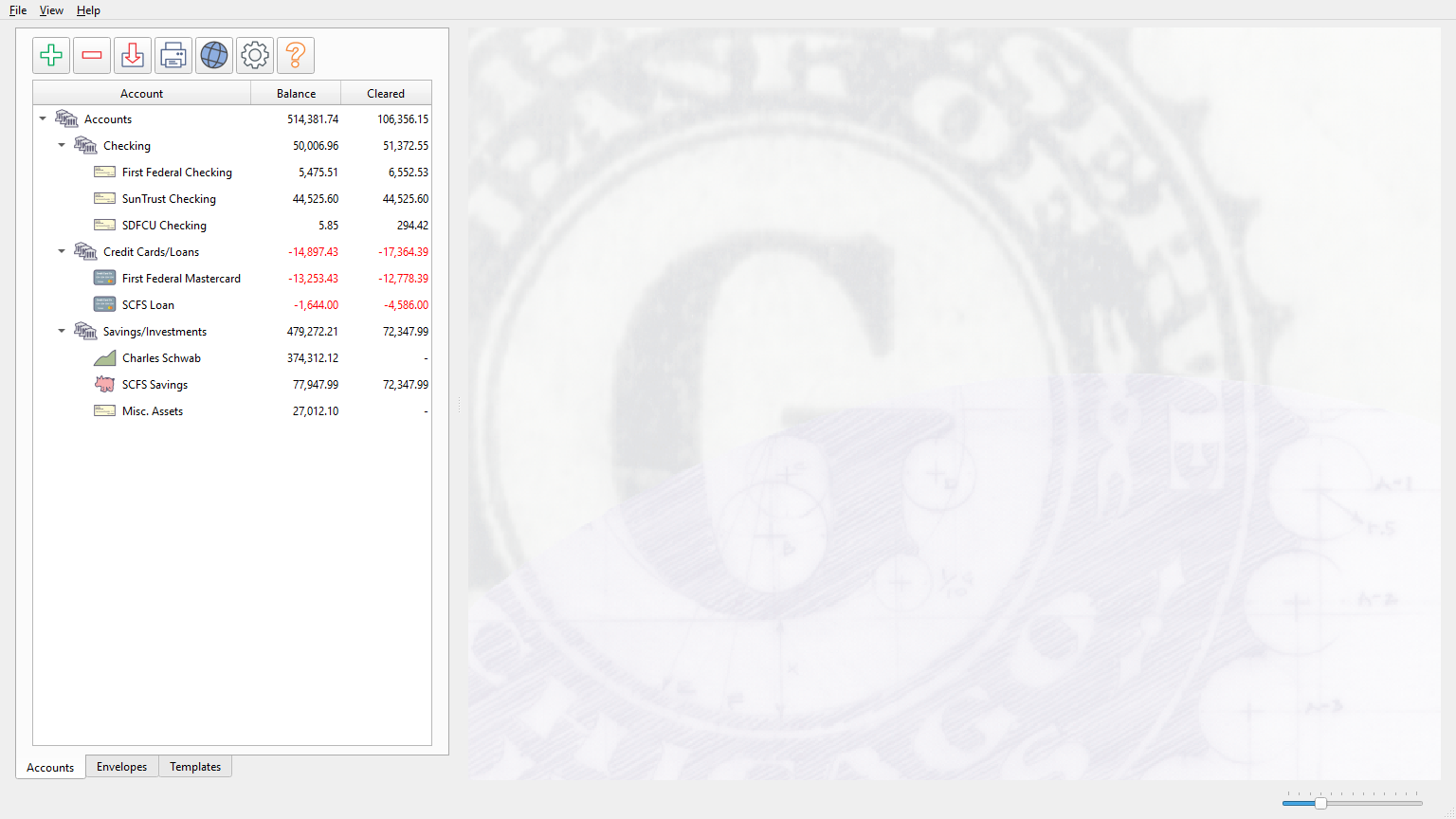The width and height of the screenshot is (1456, 819).
Task: Click the Mastercard balance -13,253.43
Action: tap(313, 279)
